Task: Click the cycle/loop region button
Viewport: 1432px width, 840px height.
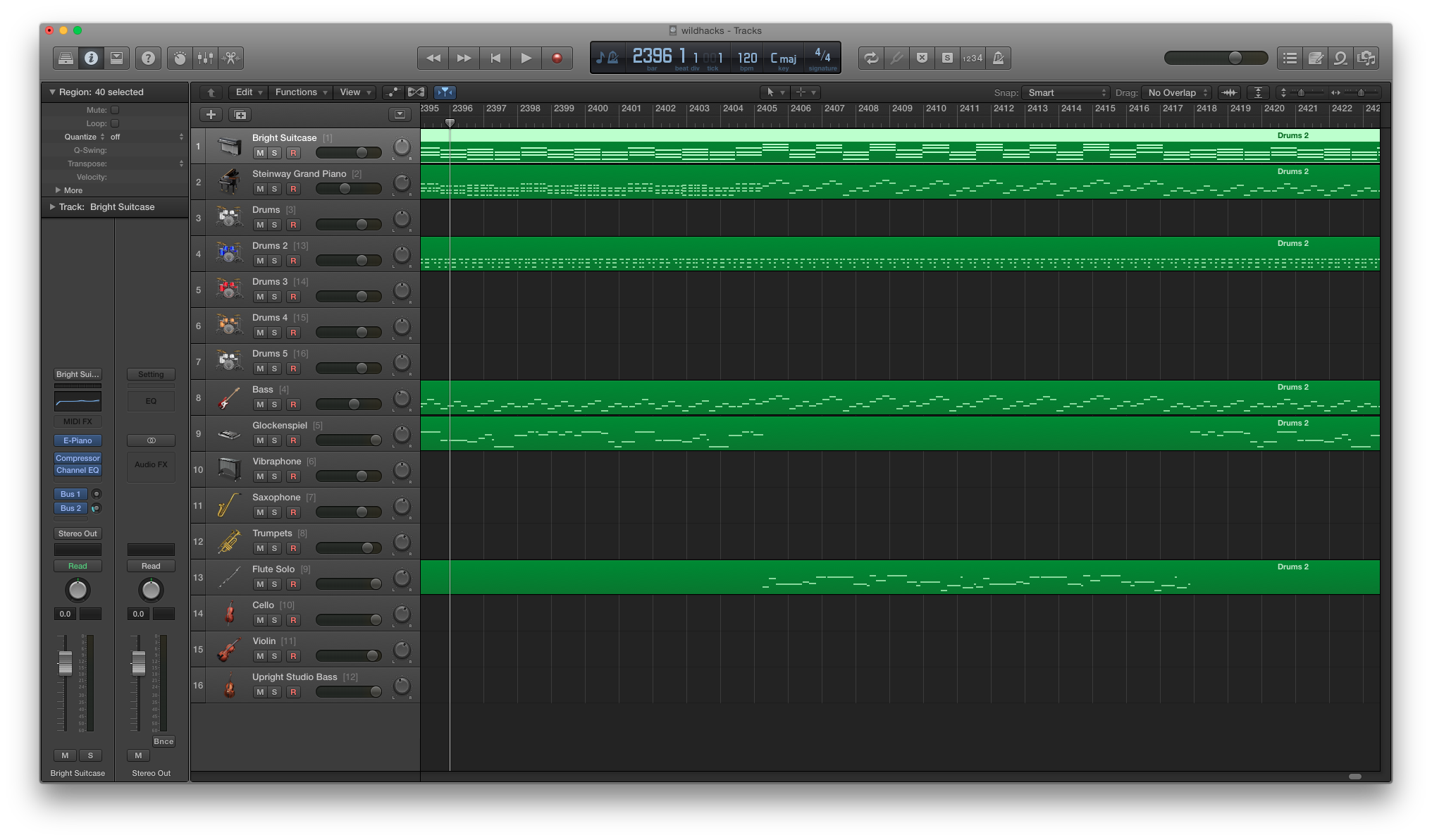Action: 870,57
